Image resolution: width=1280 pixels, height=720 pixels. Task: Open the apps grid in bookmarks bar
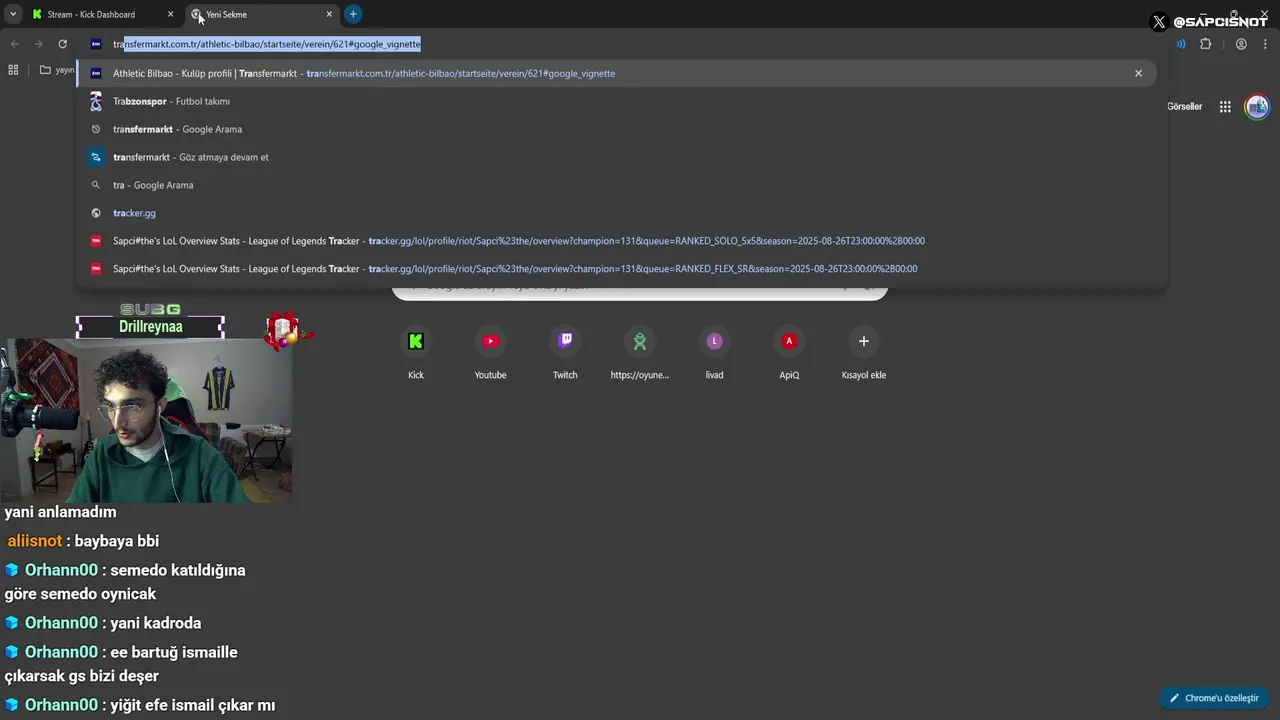click(x=13, y=70)
